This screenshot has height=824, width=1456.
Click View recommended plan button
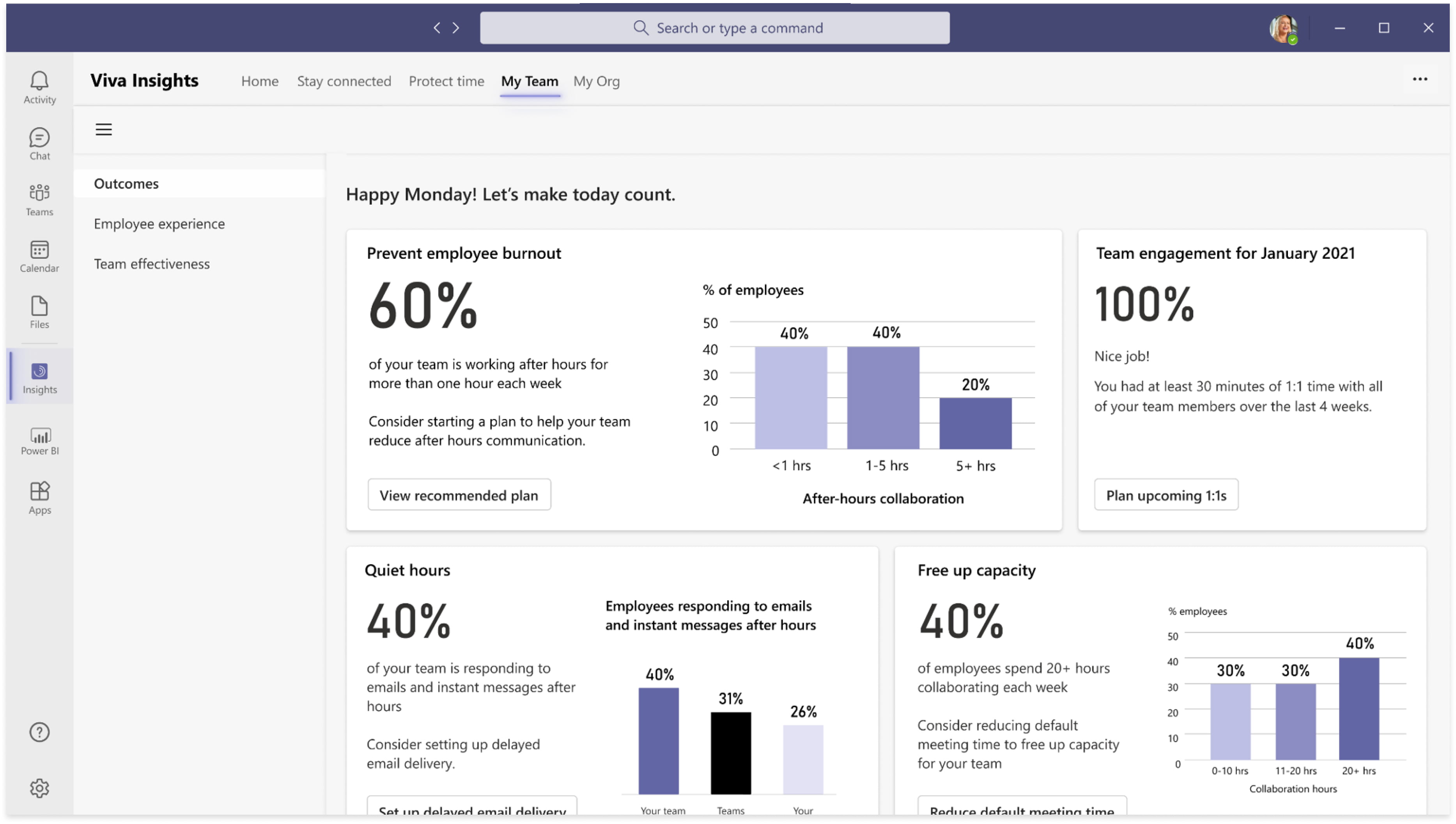tap(459, 495)
